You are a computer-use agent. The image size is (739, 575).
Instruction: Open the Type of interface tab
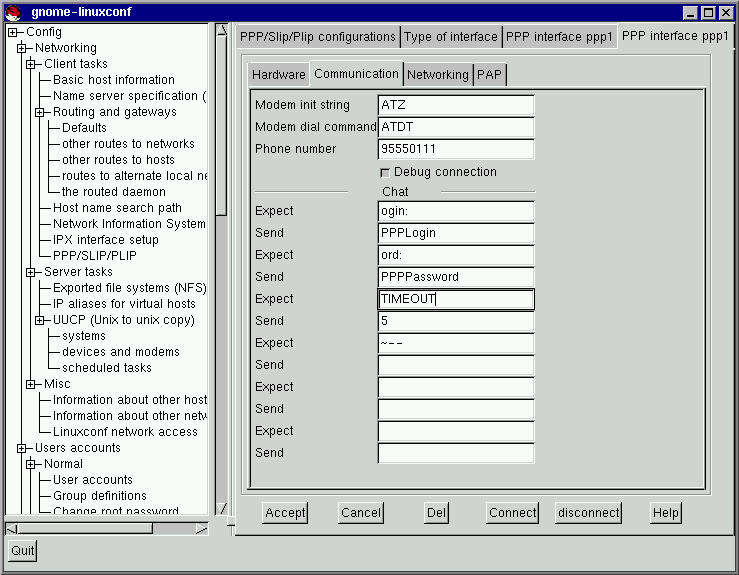point(450,37)
